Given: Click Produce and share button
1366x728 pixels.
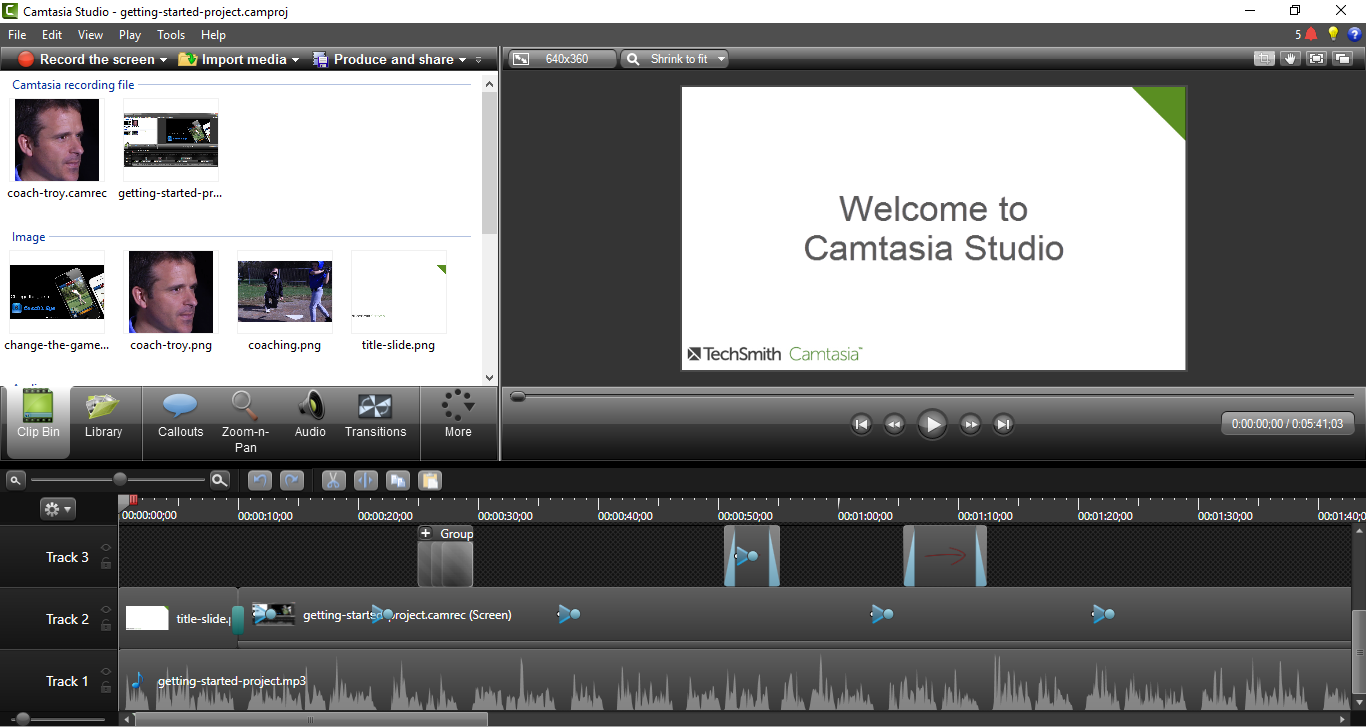Looking at the screenshot, I should click(x=384, y=59).
